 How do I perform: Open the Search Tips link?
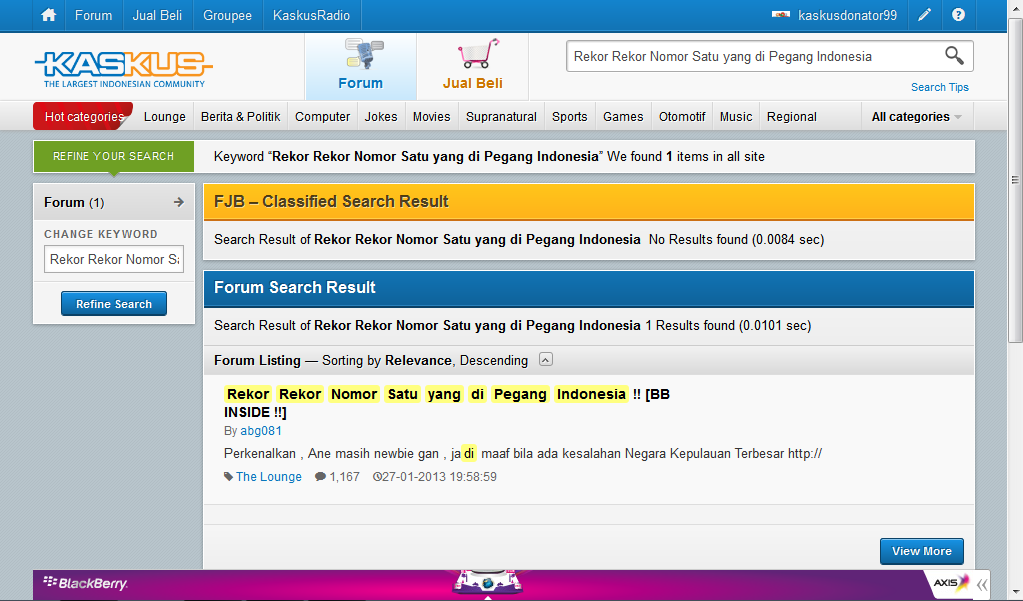[x=939, y=87]
